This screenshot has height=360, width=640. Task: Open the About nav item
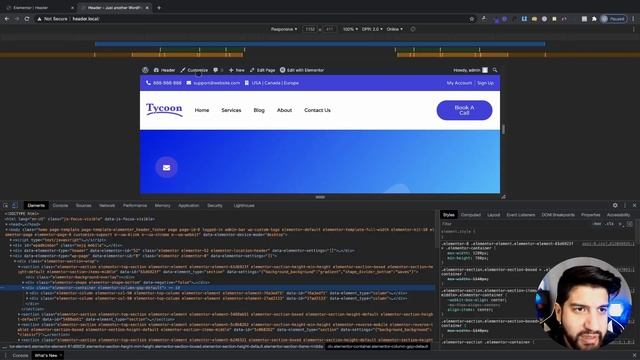pyautogui.click(x=284, y=110)
